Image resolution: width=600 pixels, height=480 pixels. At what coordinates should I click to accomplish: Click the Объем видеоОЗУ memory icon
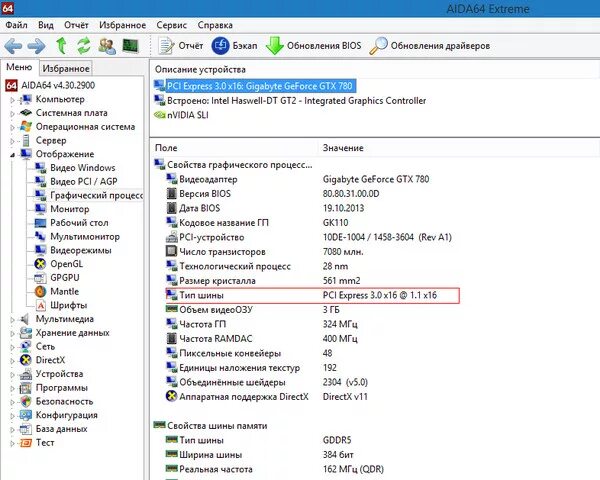pos(171,309)
